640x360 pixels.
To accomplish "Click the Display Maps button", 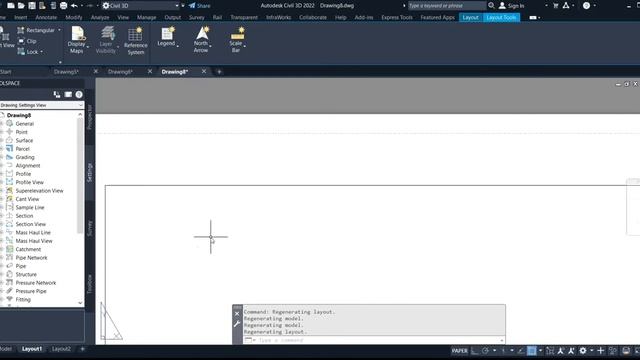I will [x=77, y=40].
